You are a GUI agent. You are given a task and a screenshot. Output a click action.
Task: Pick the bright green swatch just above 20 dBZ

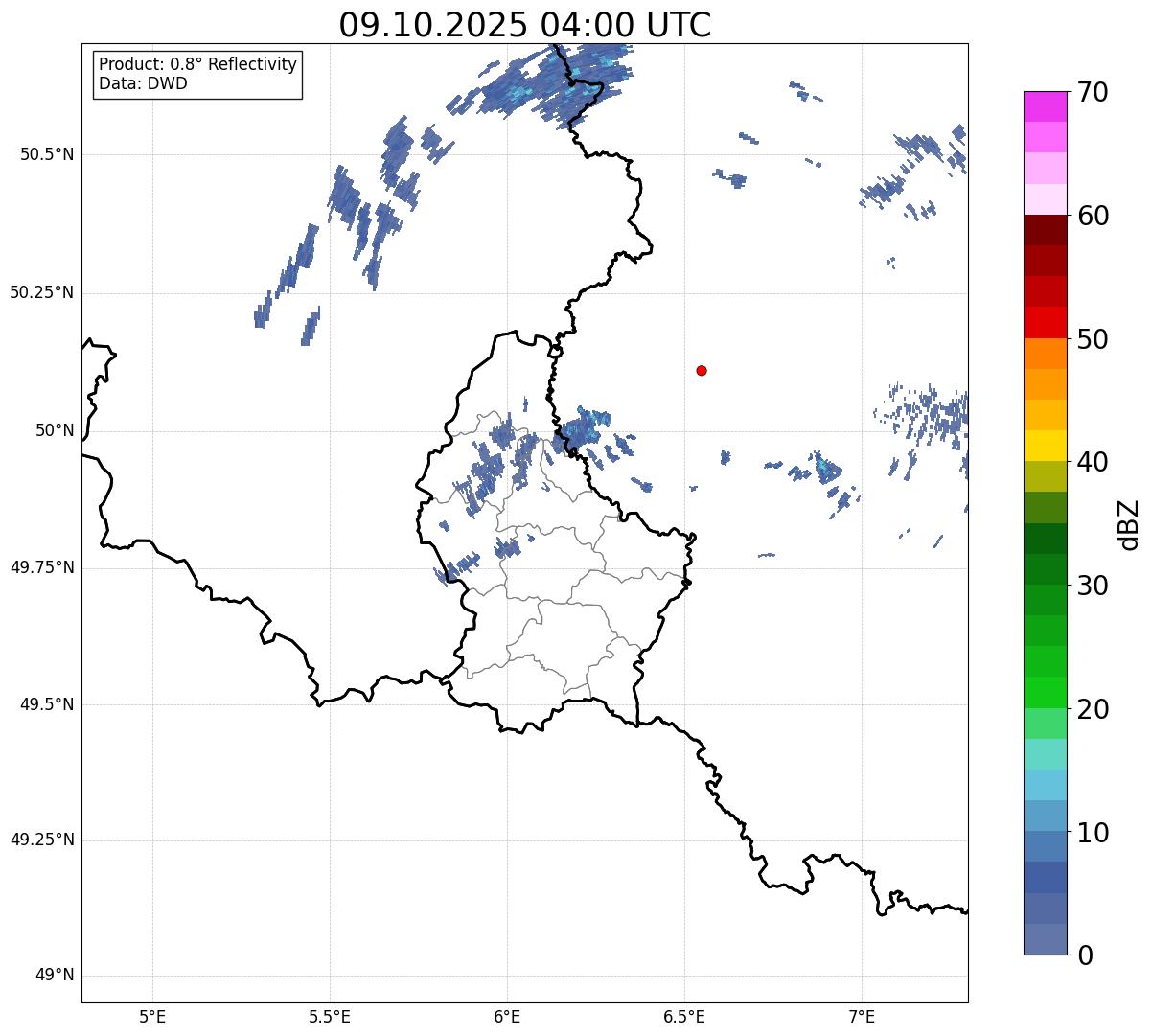click(x=1046, y=692)
